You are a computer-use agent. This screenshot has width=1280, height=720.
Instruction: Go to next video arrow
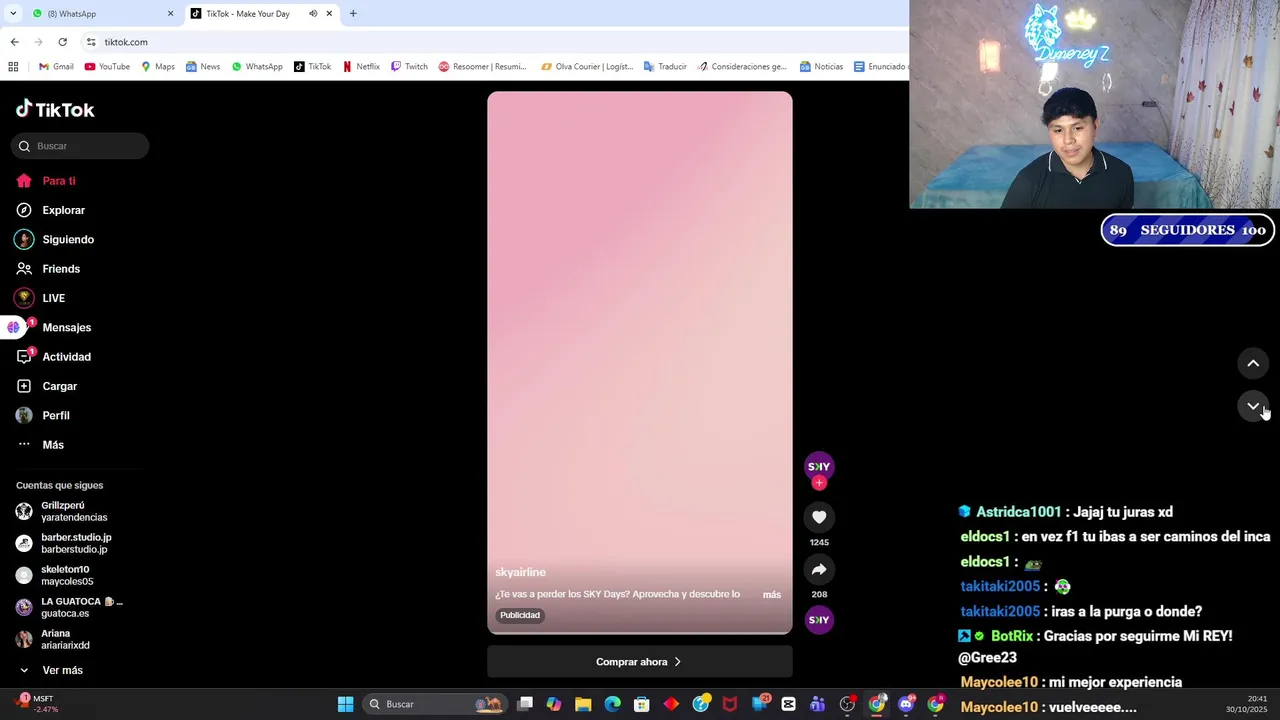pos(1253,406)
